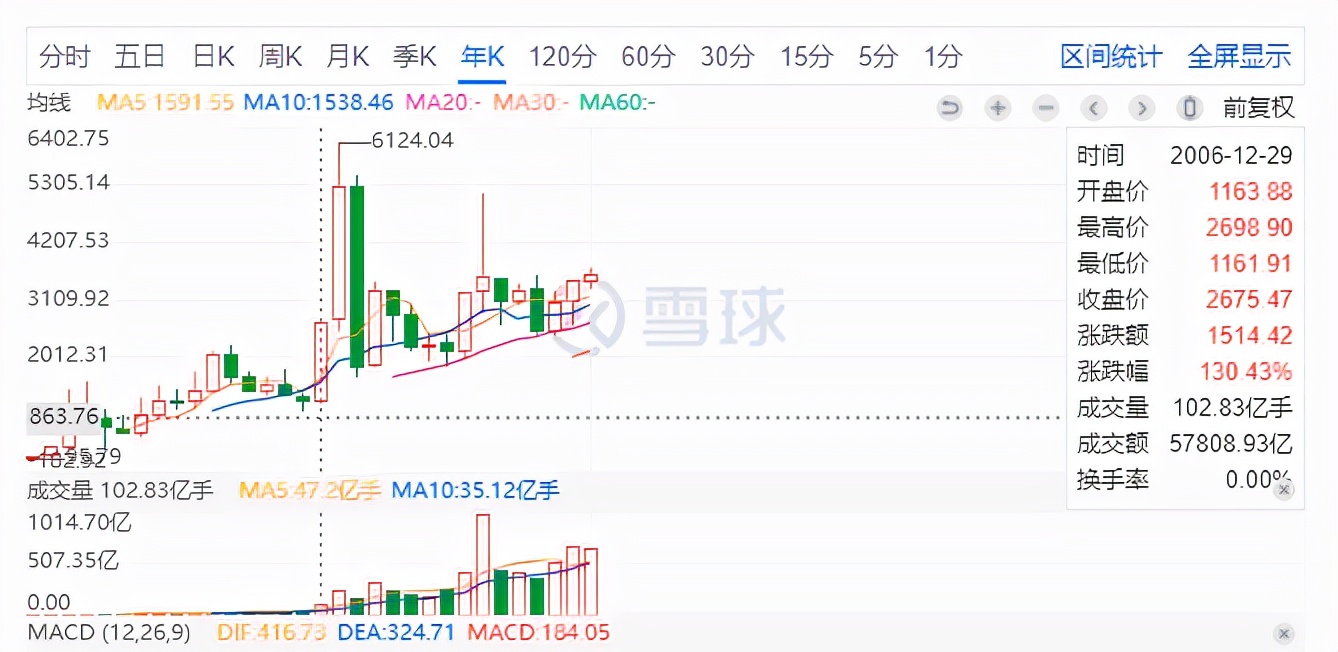Click the mobile device icon in the toolbar
Viewport: 1338px width, 652px height.
coord(1189,107)
